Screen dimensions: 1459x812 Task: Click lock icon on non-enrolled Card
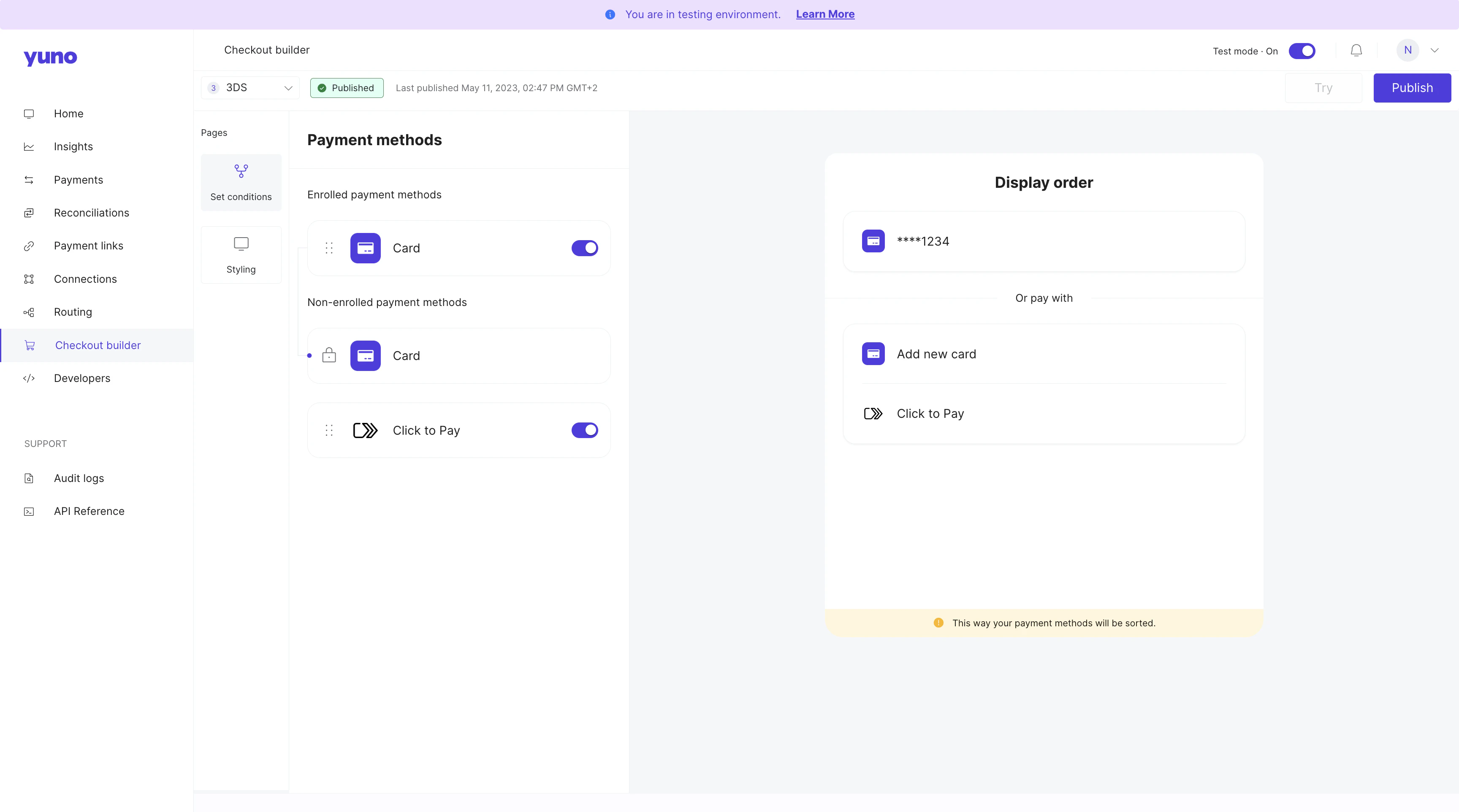(x=329, y=356)
